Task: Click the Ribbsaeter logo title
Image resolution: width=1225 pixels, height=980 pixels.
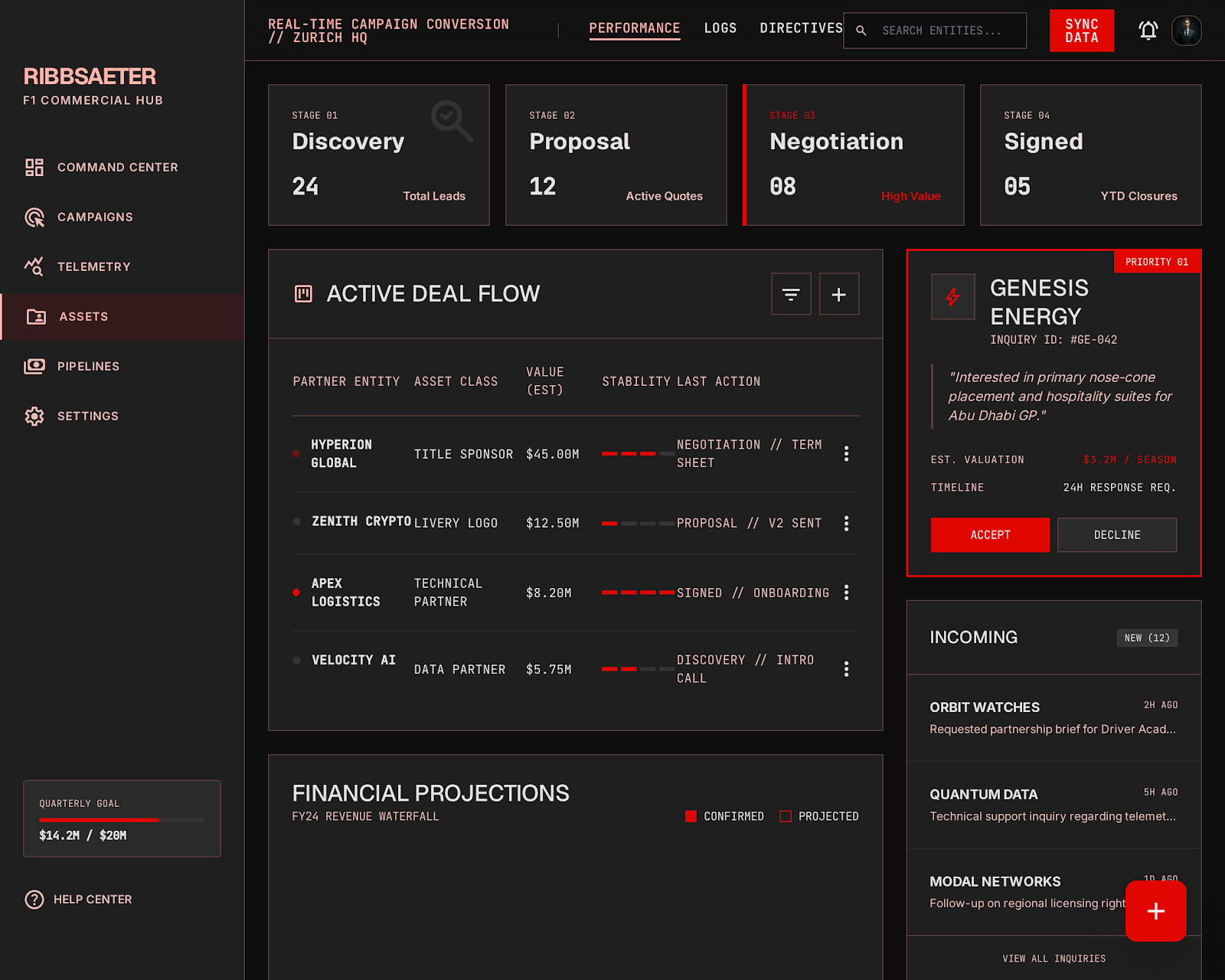Action: coord(90,77)
